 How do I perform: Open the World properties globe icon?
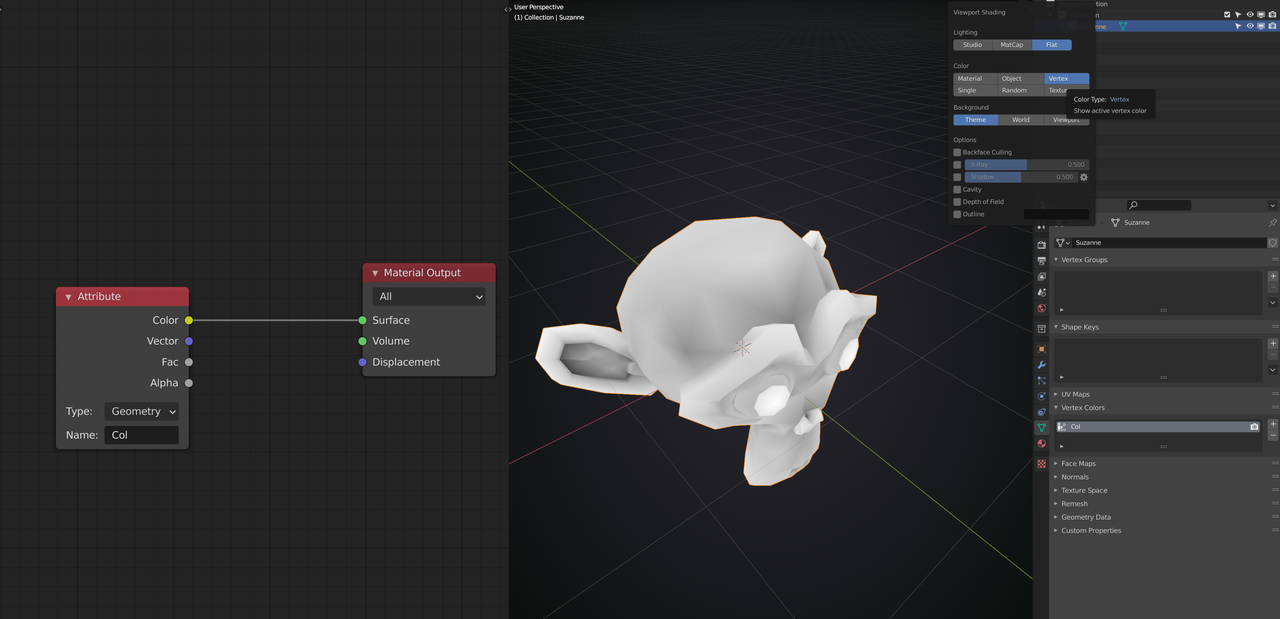[x=1041, y=308]
